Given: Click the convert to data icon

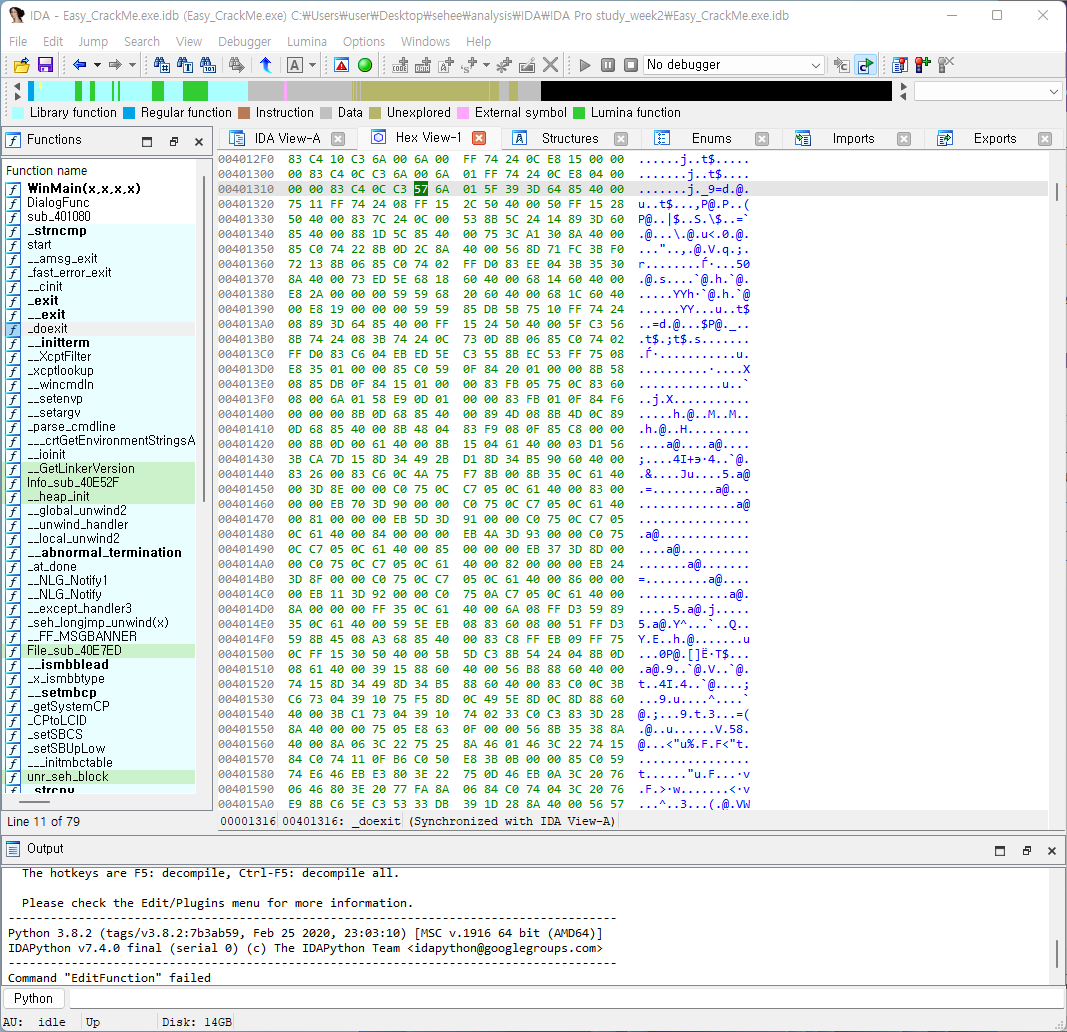Looking at the screenshot, I should pyautogui.click(x=423, y=65).
